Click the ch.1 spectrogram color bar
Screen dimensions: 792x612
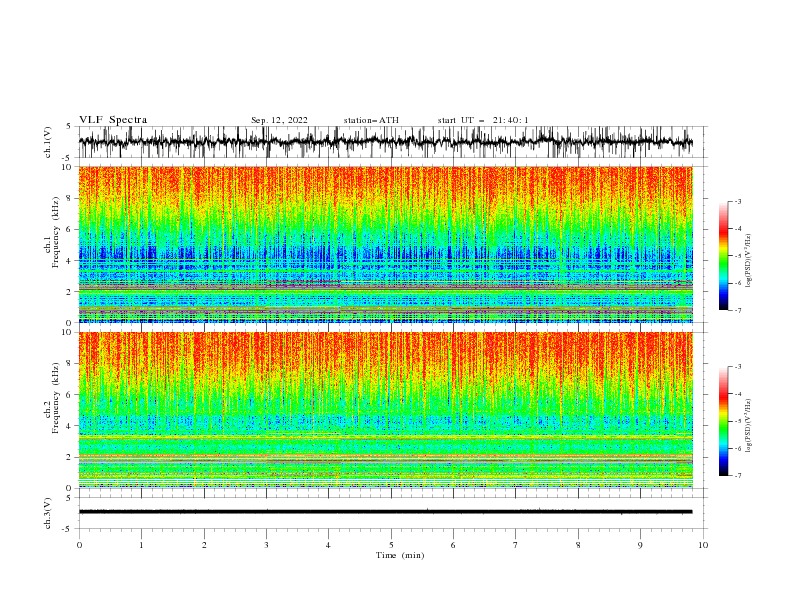click(723, 256)
